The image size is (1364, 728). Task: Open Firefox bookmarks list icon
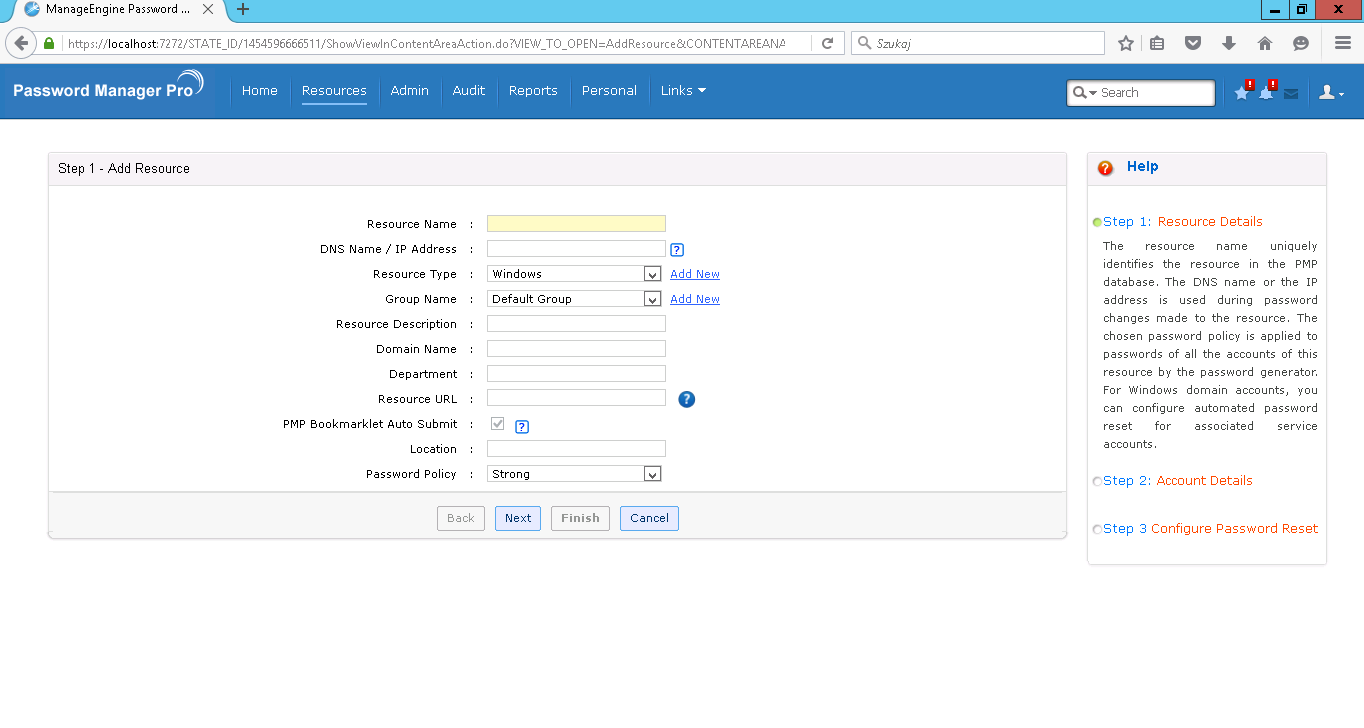pyautogui.click(x=1157, y=44)
